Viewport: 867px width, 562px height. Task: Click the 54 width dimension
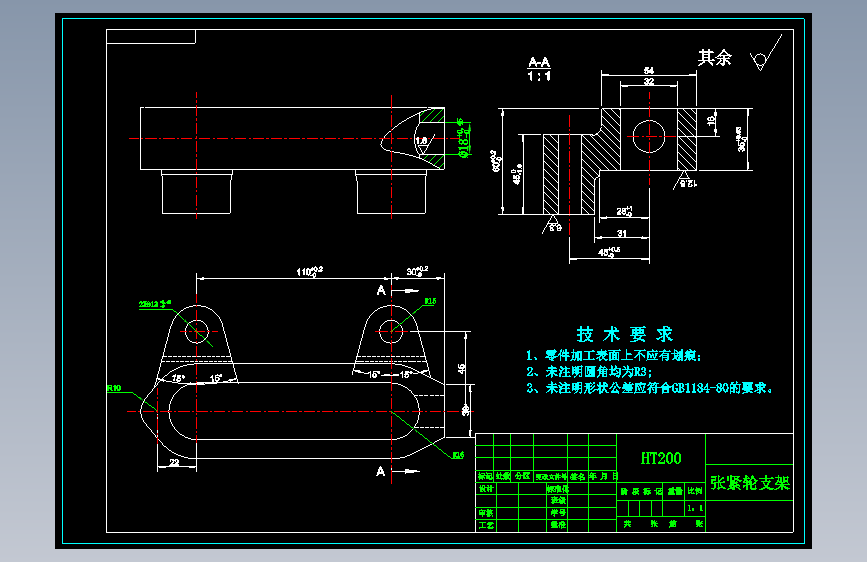(x=649, y=70)
